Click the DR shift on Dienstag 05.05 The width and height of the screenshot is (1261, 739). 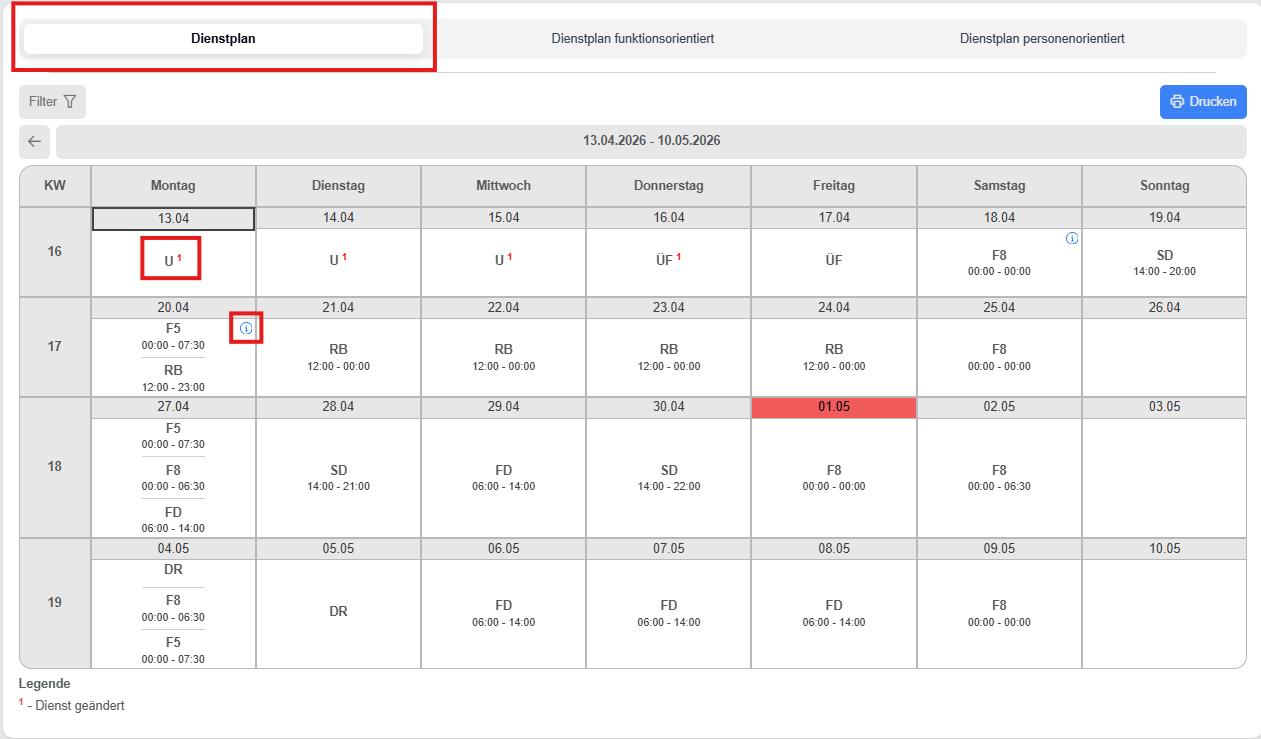338,611
